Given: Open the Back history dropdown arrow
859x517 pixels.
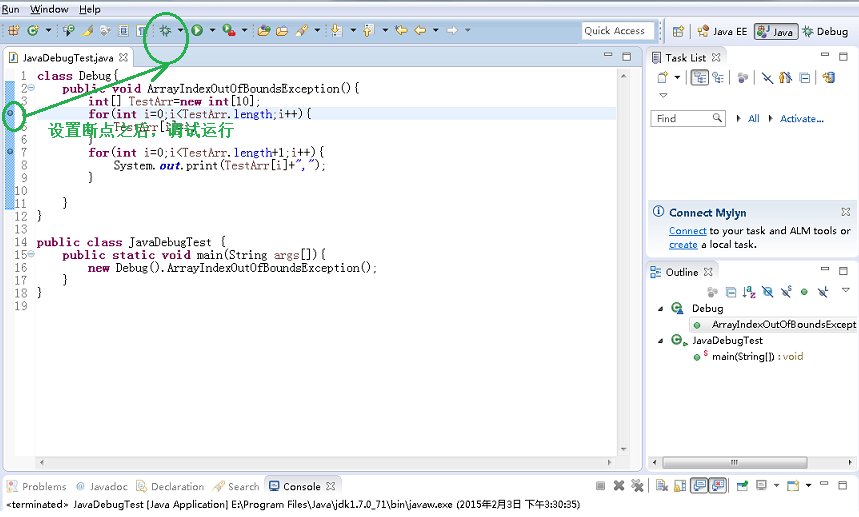Looking at the screenshot, I should 436,30.
